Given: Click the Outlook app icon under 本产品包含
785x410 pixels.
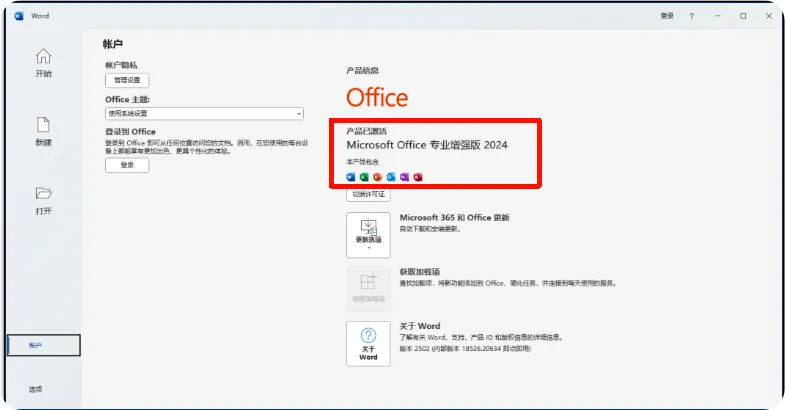Looking at the screenshot, I should tap(391, 177).
